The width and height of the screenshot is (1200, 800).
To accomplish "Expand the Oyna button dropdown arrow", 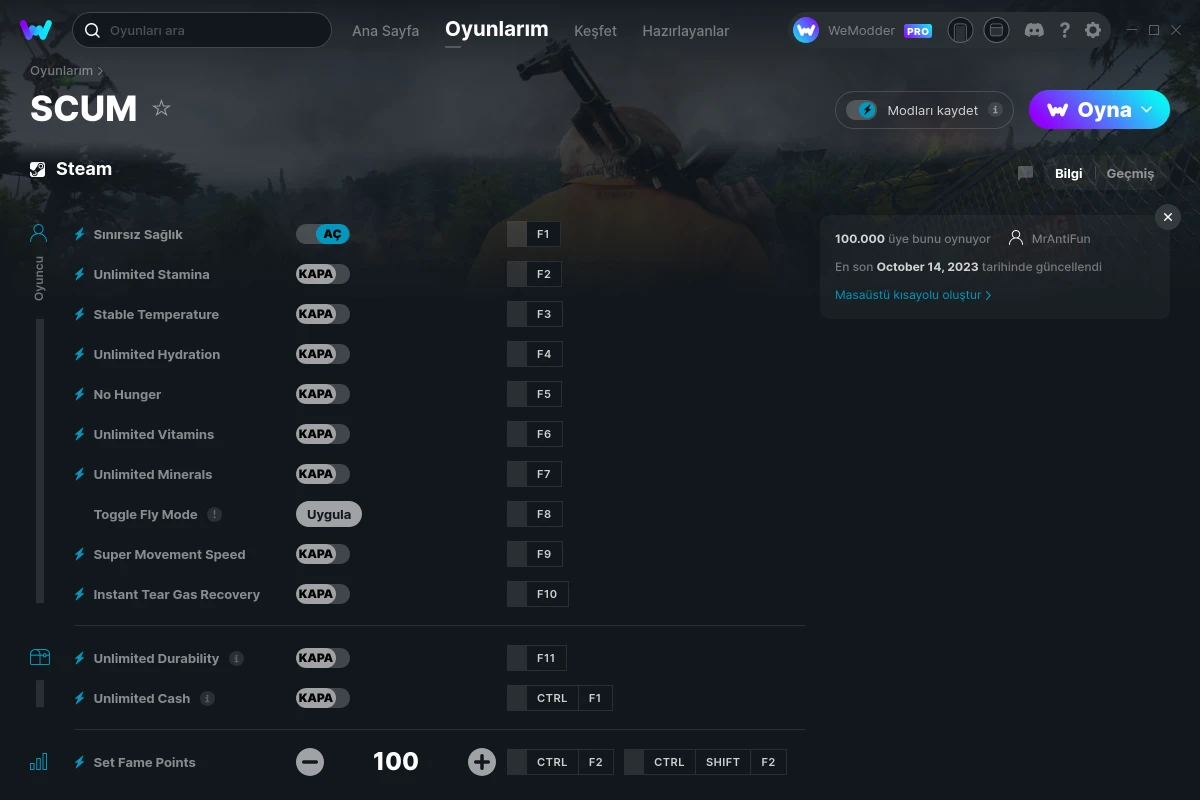I will pyautogui.click(x=1147, y=109).
